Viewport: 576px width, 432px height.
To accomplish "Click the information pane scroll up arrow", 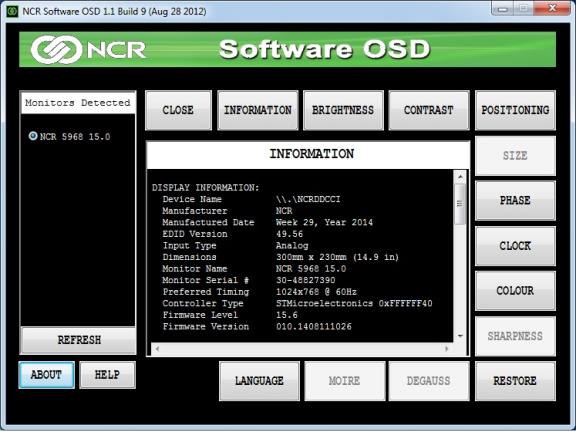I will point(460,177).
